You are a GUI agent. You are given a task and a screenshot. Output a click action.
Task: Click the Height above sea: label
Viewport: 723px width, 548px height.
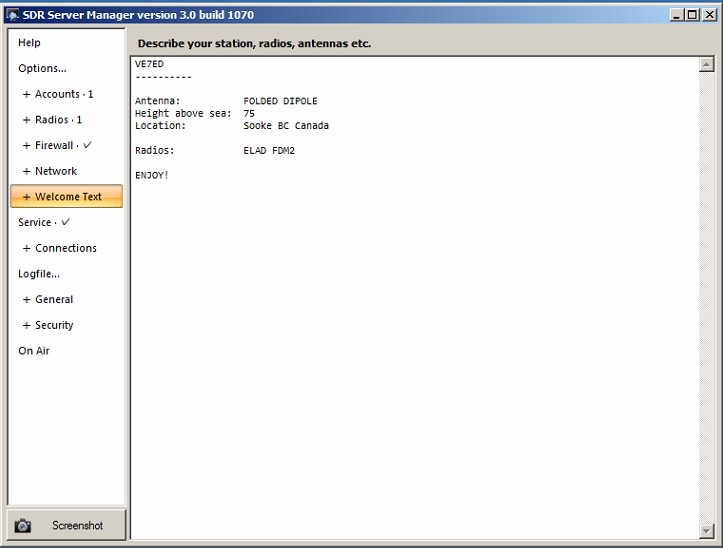pyautogui.click(x=183, y=113)
